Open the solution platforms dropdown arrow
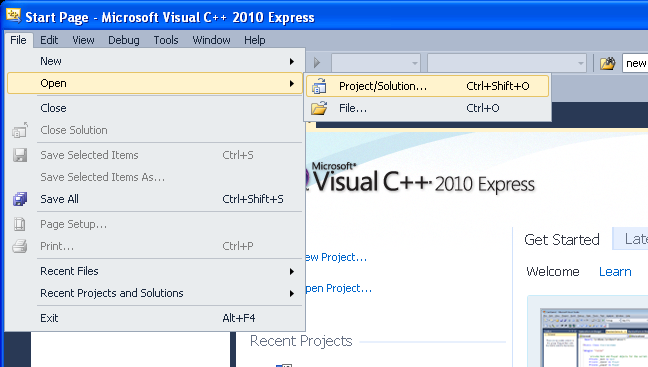This screenshot has width=648, height=367. pyautogui.click(x=581, y=63)
